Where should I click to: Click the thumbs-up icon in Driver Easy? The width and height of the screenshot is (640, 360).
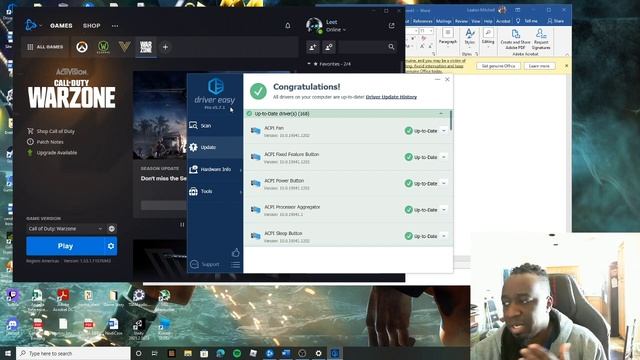tap(236, 253)
